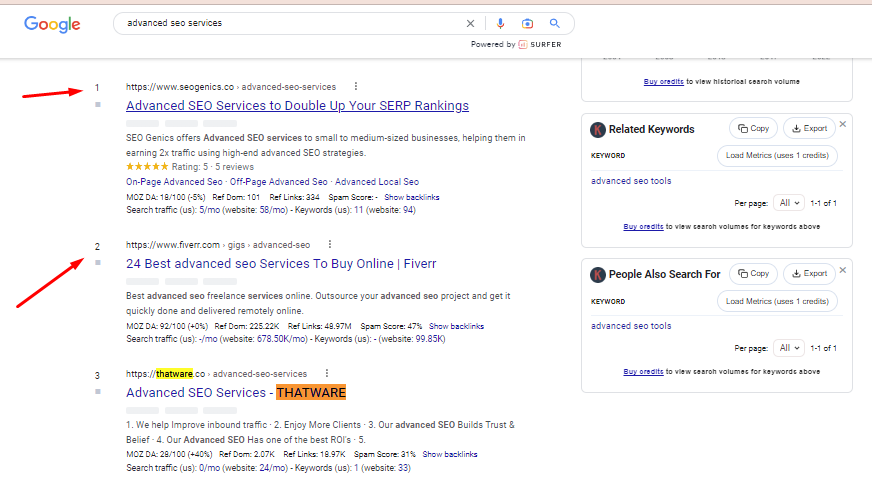Click website traffic 24/mo for thatware
This screenshot has height=485, width=872.
coord(272,468)
